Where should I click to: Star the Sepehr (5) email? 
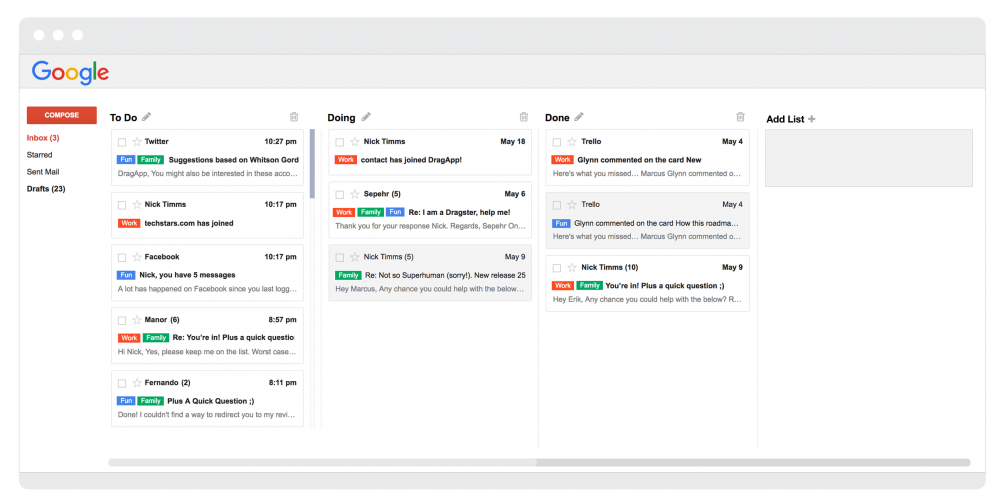(355, 194)
